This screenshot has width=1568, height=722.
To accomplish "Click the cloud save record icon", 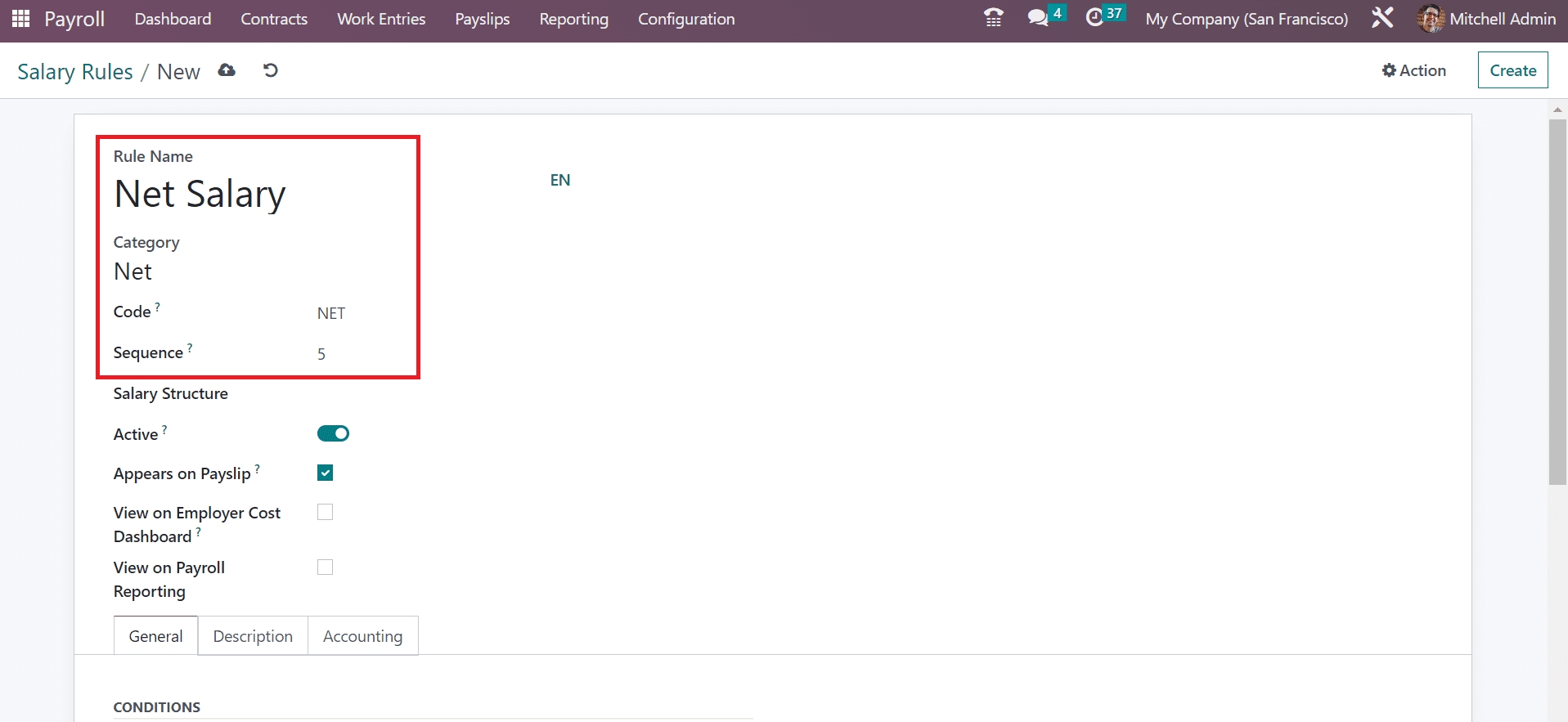I will (x=227, y=71).
